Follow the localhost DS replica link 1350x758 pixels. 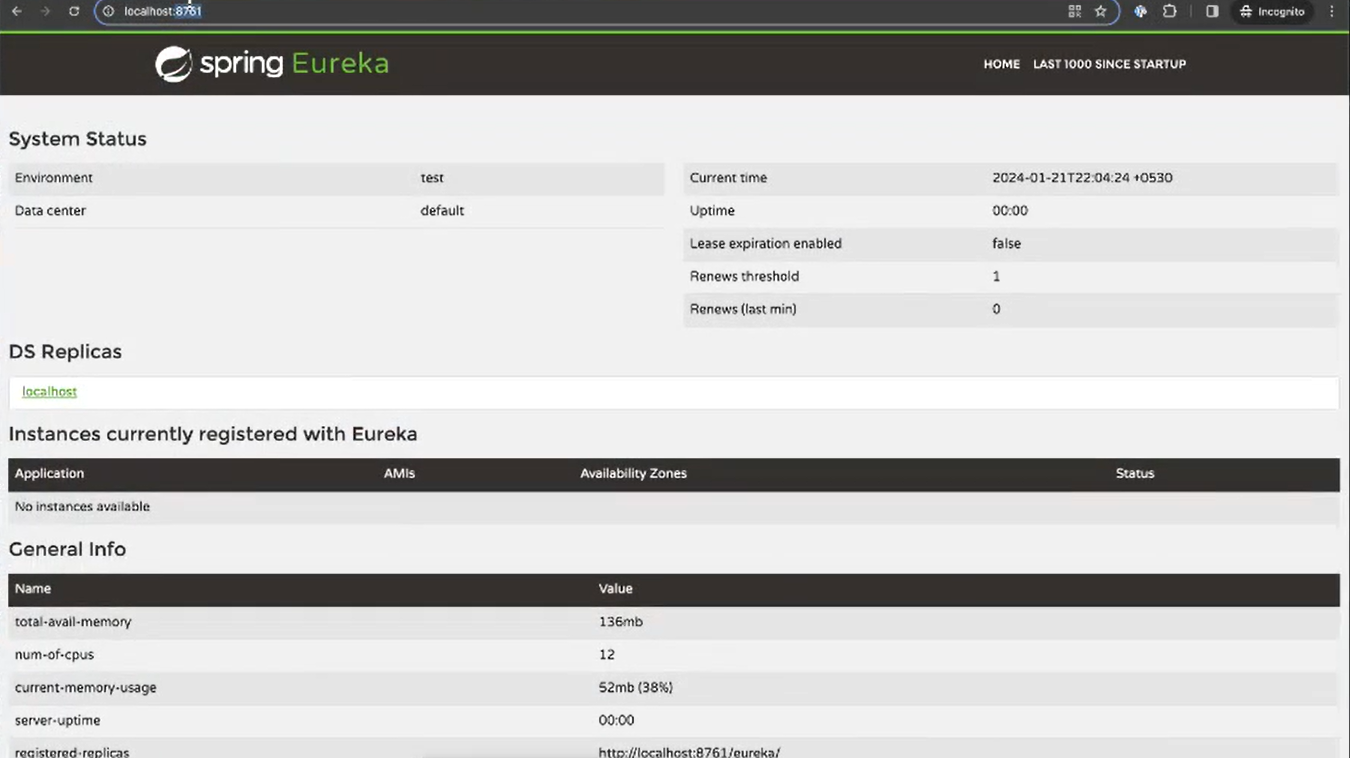coord(49,392)
